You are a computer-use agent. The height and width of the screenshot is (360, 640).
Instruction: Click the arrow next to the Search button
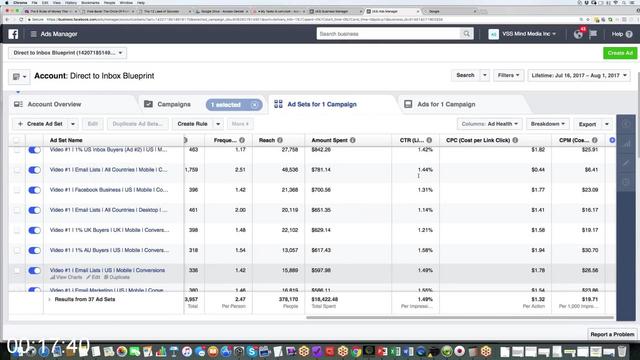(x=484, y=76)
